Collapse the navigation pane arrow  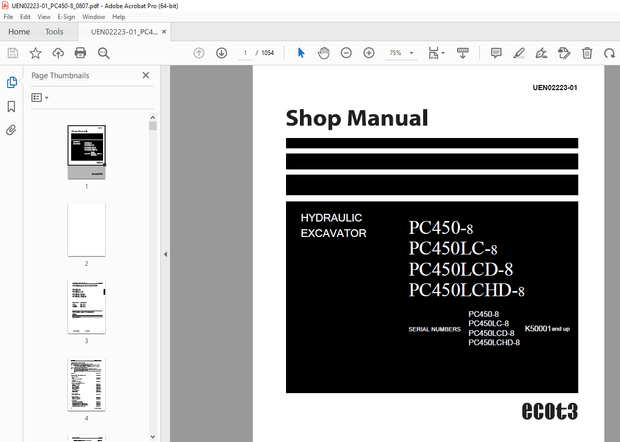[165, 254]
